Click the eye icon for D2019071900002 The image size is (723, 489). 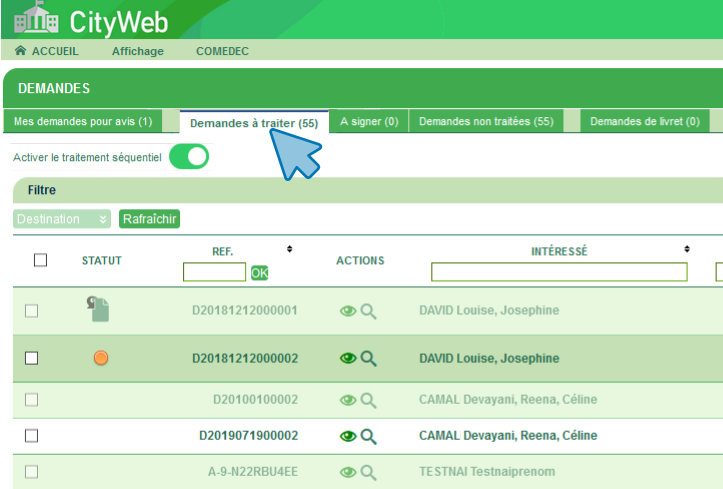348,436
